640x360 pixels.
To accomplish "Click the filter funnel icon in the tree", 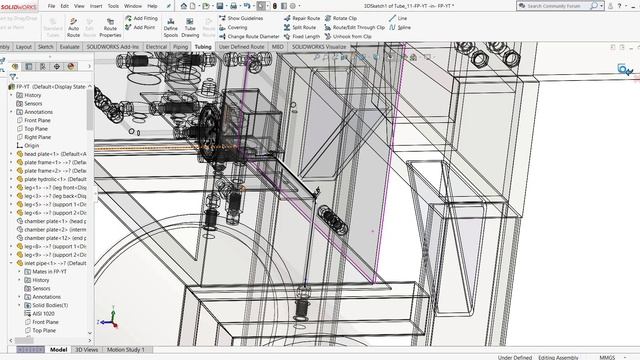I will (13, 77).
